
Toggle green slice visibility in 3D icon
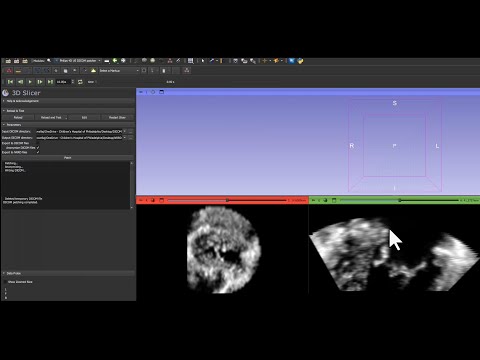click(325, 200)
